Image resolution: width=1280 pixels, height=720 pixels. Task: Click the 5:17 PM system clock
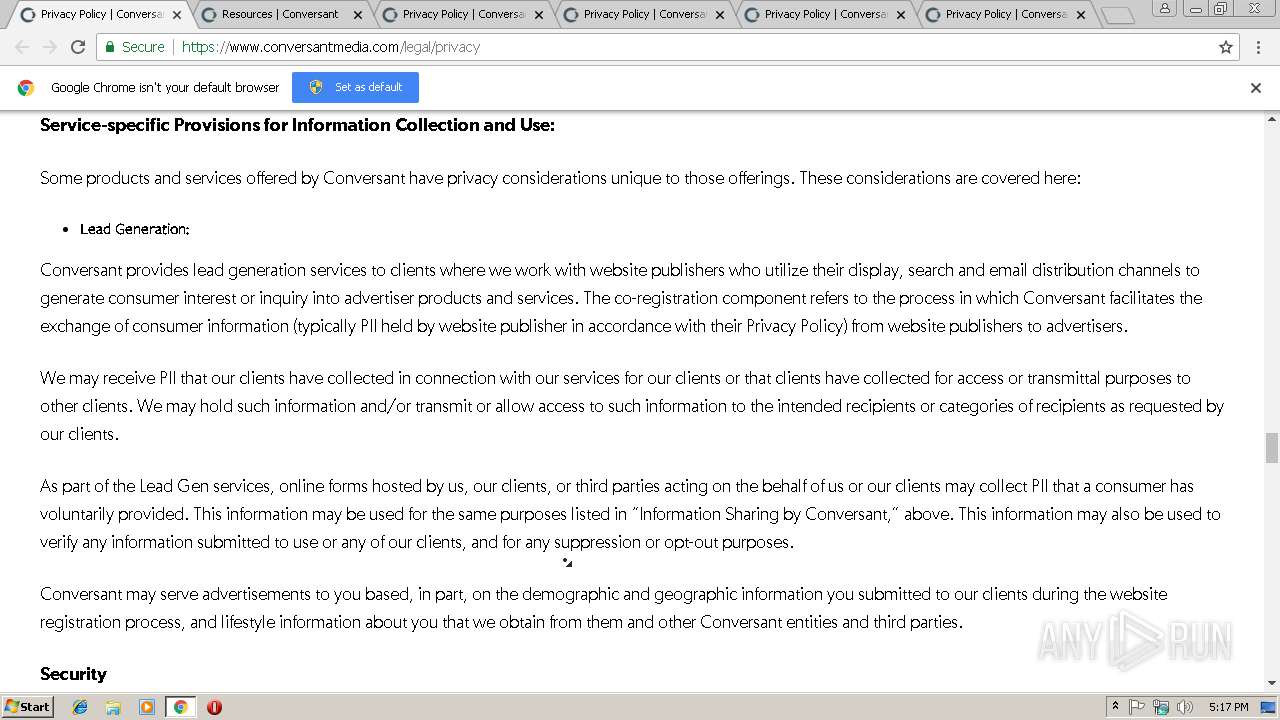pos(1228,707)
